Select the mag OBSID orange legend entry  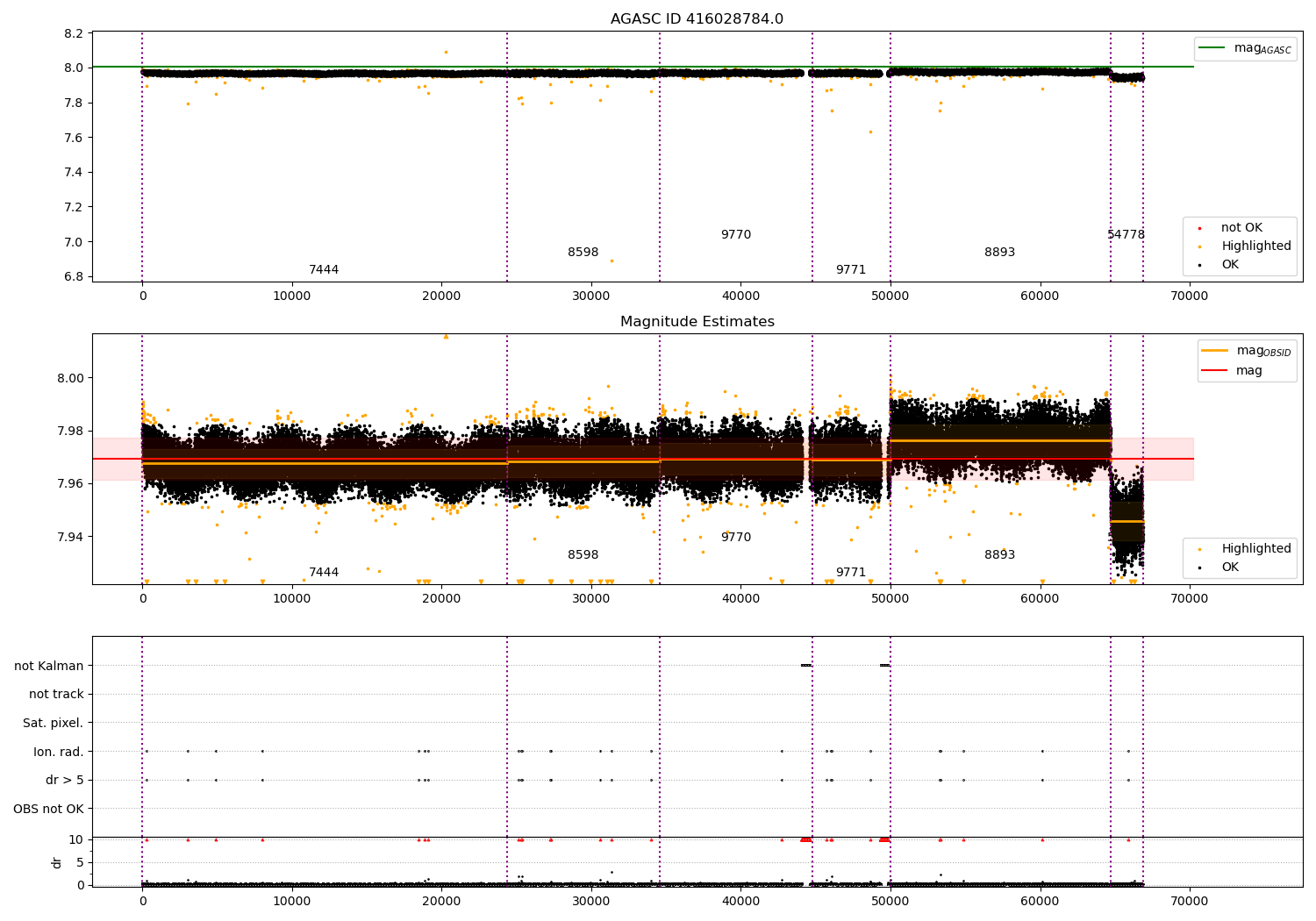tap(1247, 351)
